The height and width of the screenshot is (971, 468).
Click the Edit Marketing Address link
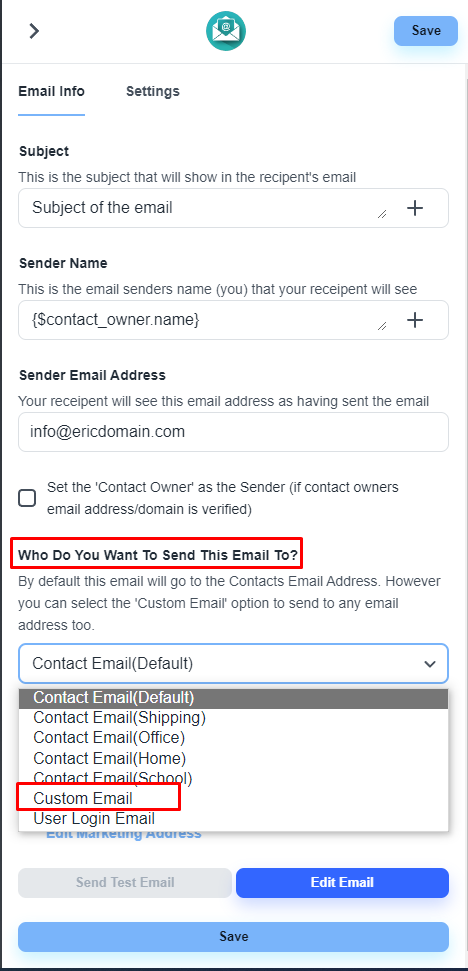pos(124,834)
